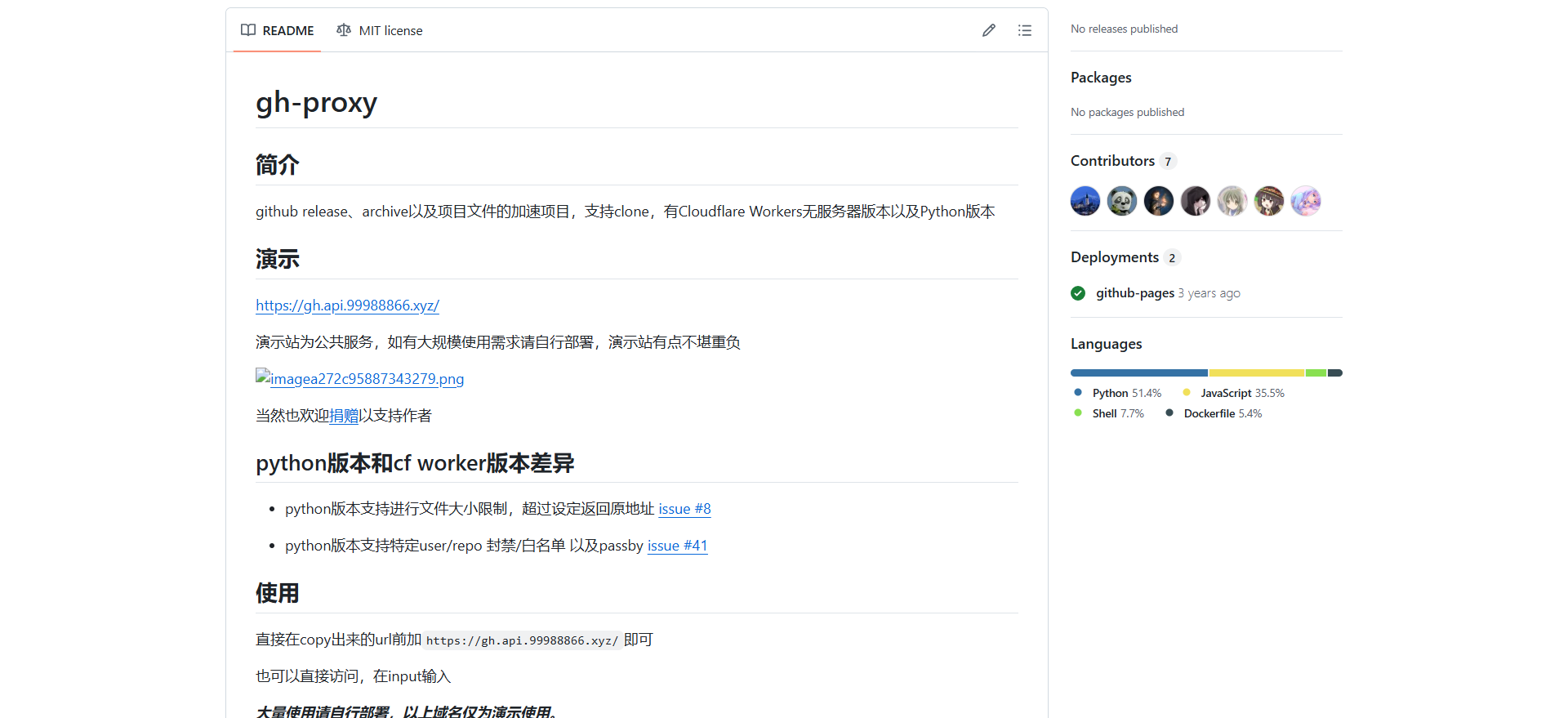Click the blue Python segment in languages bar
Viewport: 1568px width, 718px height.
coord(1138,373)
